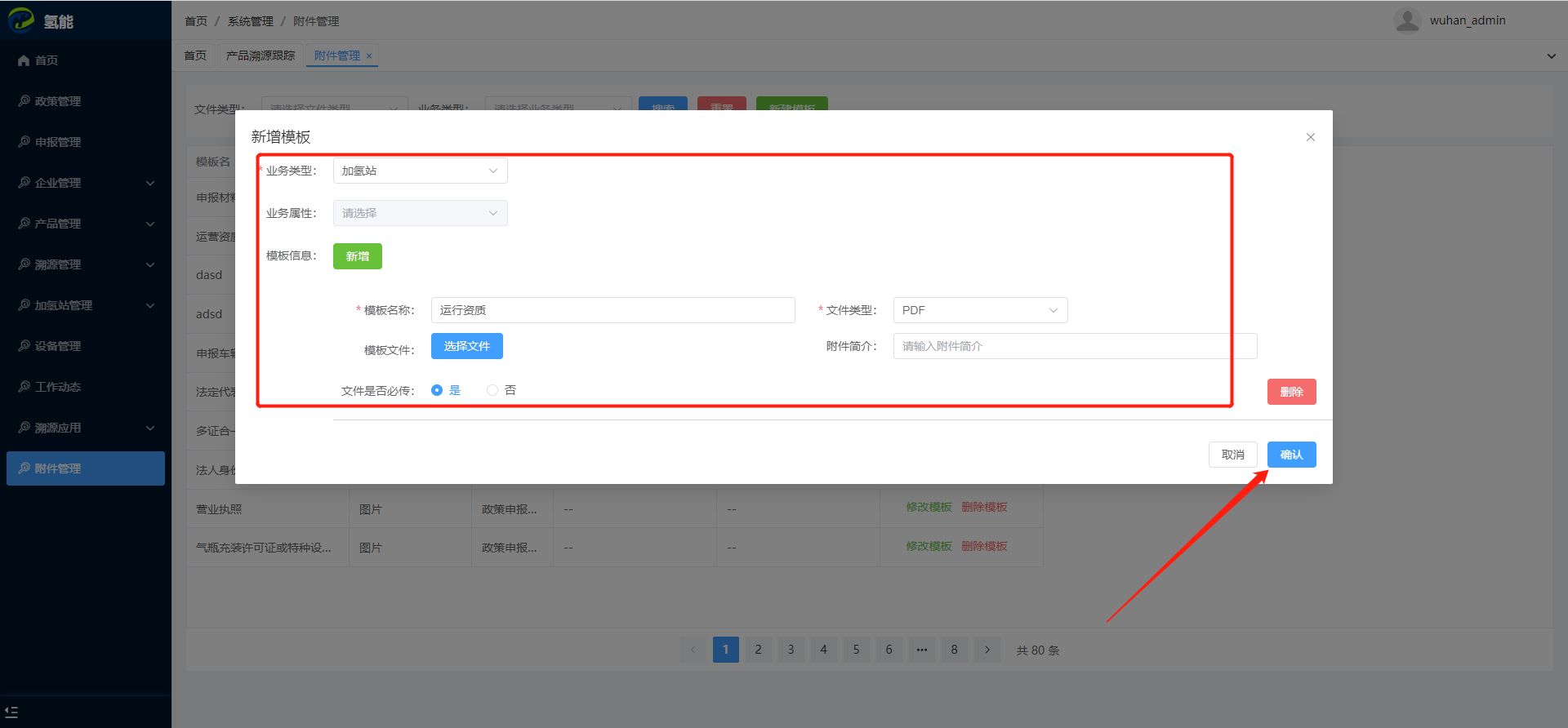Open the 首页 home icon in sidebar
Screen dimensions: 1568x728
click(x=24, y=60)
